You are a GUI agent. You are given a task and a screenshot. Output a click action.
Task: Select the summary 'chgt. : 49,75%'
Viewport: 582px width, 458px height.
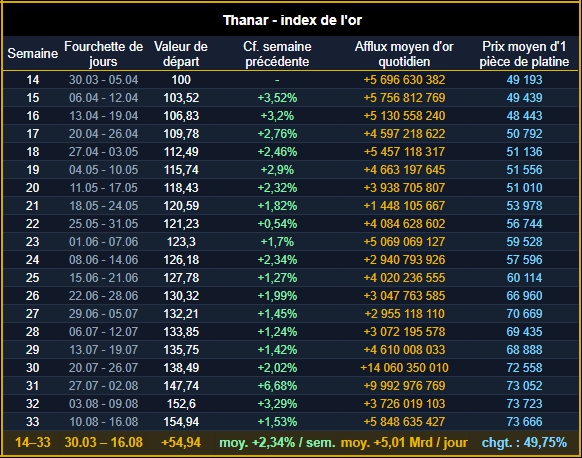tap(524, 442)
